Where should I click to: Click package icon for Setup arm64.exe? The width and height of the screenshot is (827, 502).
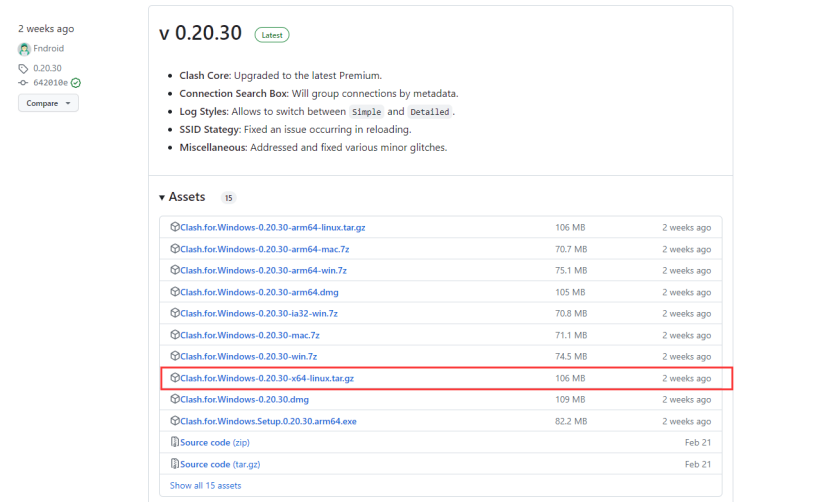pyautogui.click(x=175, y=421)
